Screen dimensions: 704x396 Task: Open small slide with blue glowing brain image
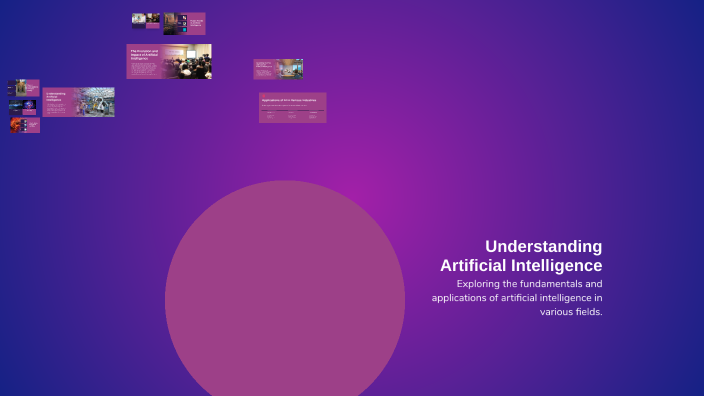point(22,107)
